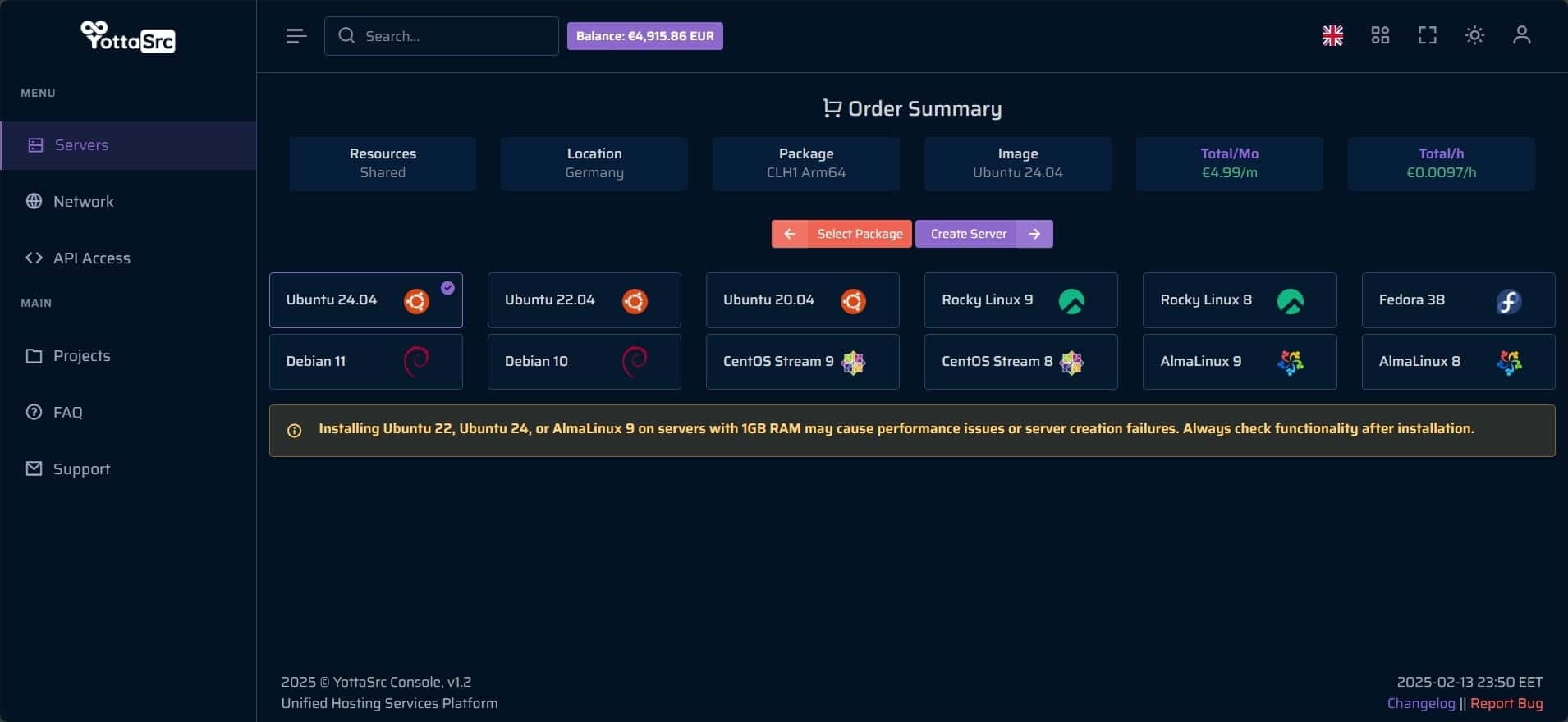
Task: Click the YottaSrc logo
Action: tap(128, 37)
